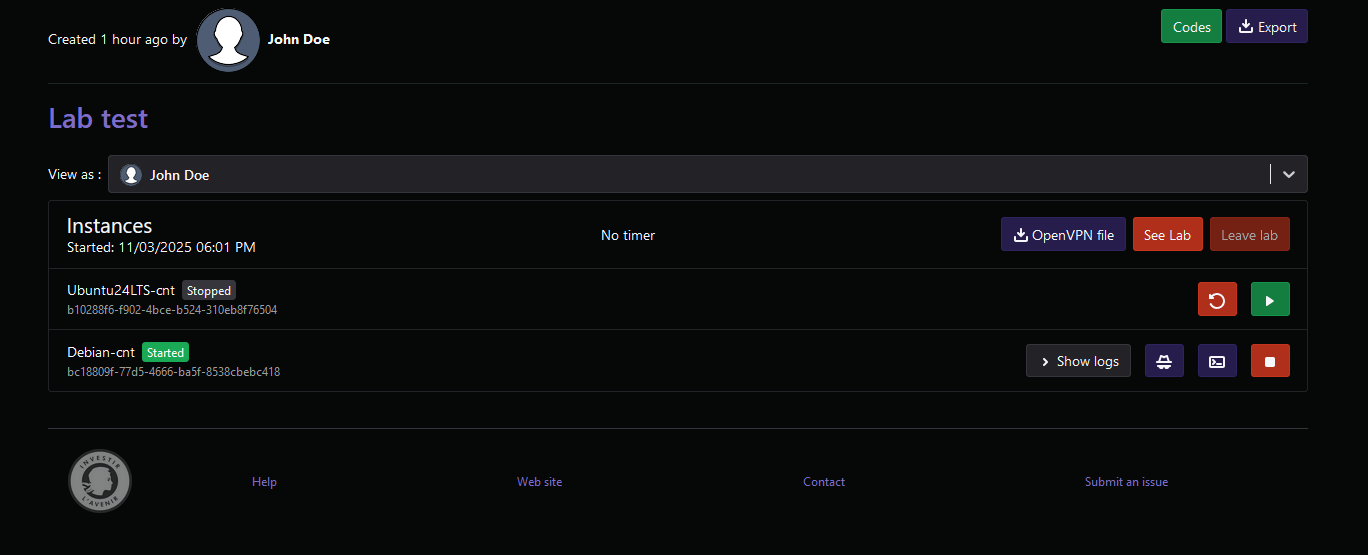Open the Debian-cnt terminal console
1368x555 pixels.
(1217, 361)
